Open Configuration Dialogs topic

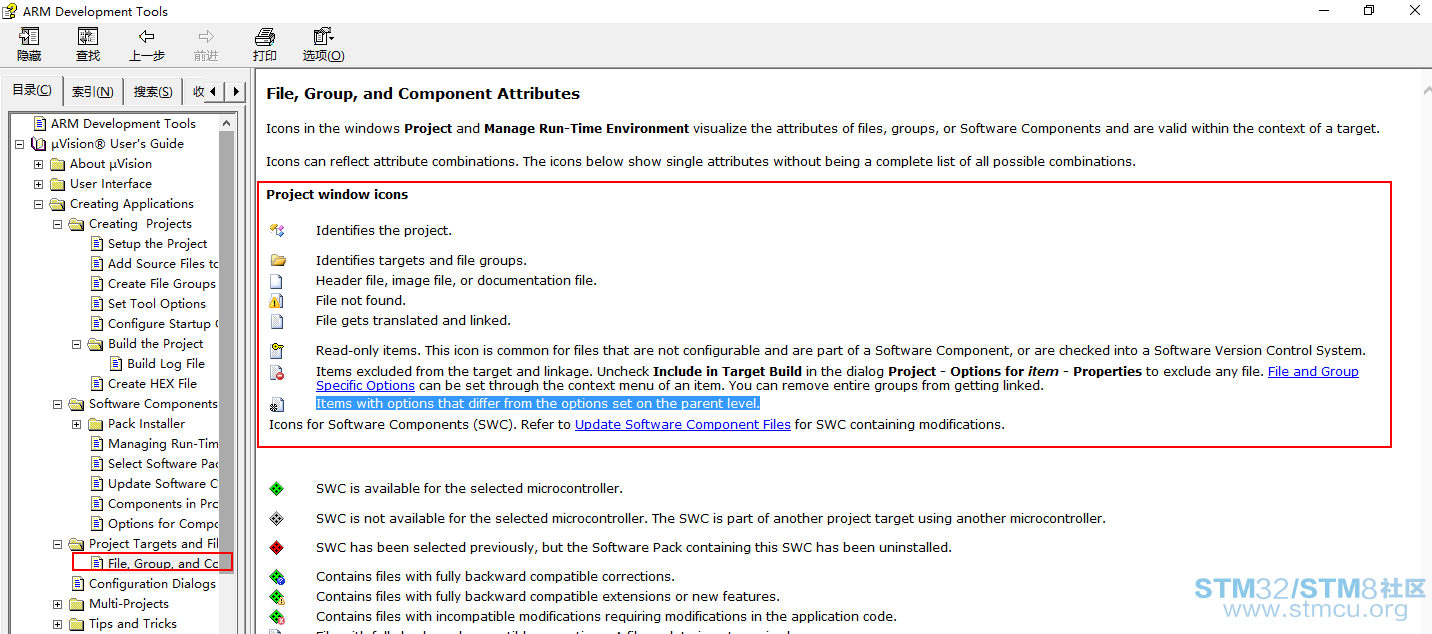[152, 584]
